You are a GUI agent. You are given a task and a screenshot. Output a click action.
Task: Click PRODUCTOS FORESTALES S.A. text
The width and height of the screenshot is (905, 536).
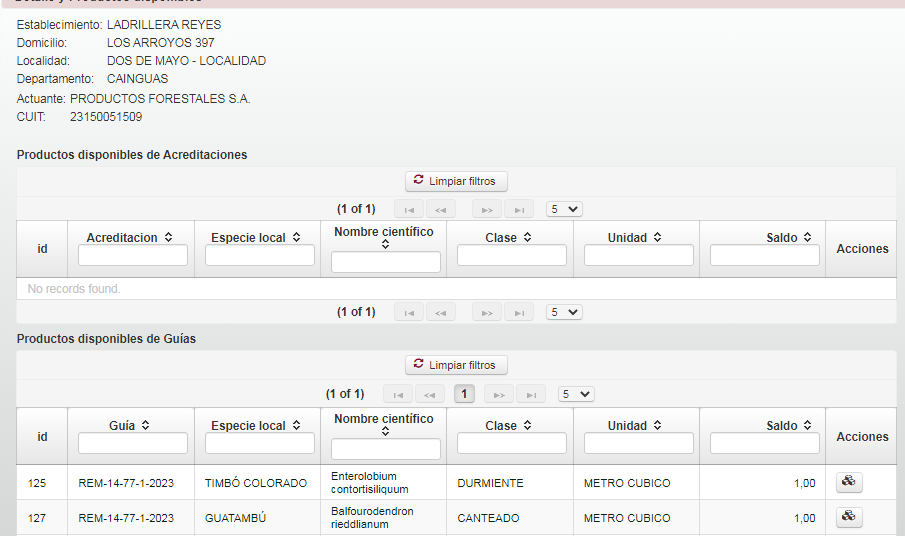pyautogui.click(x=160, y=99)
